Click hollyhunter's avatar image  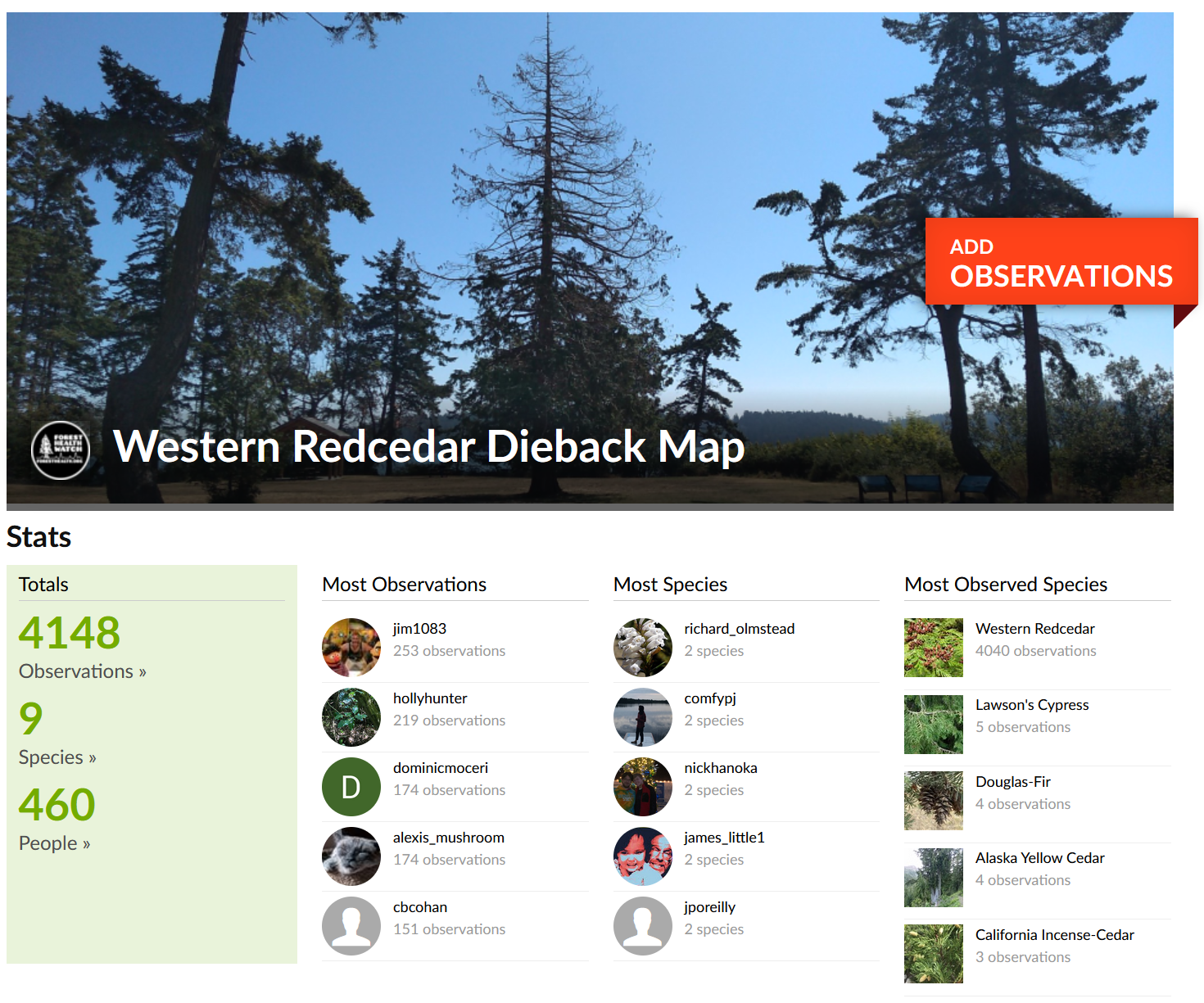351,716
